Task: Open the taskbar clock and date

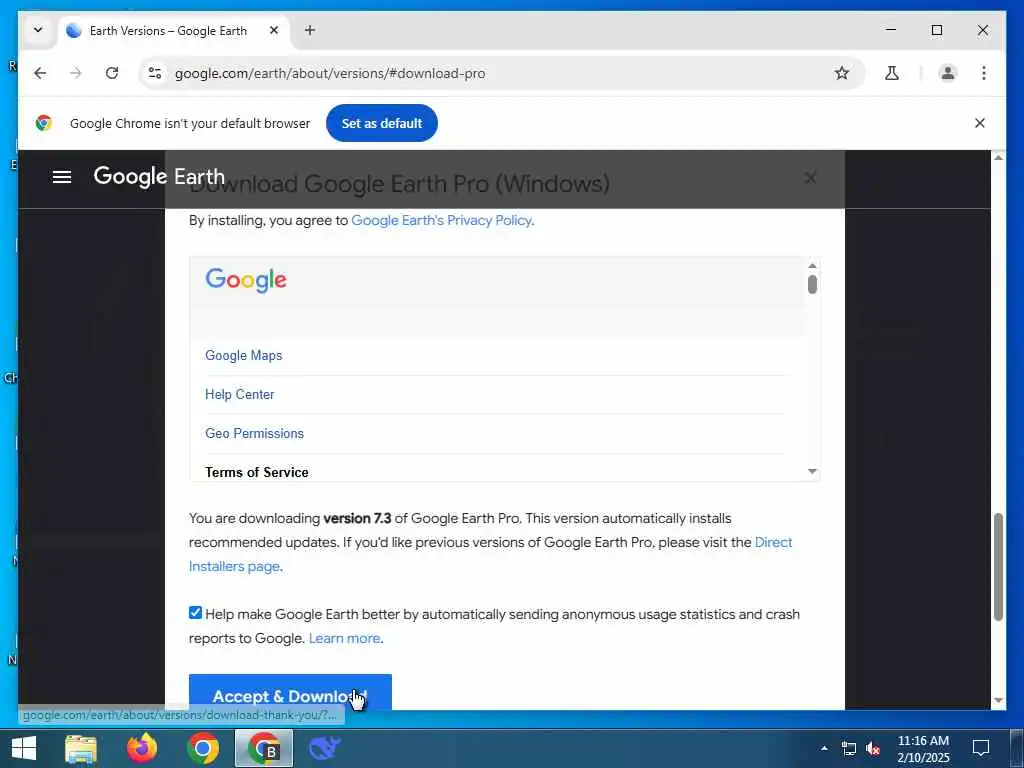Action: (x=923, y=749)
